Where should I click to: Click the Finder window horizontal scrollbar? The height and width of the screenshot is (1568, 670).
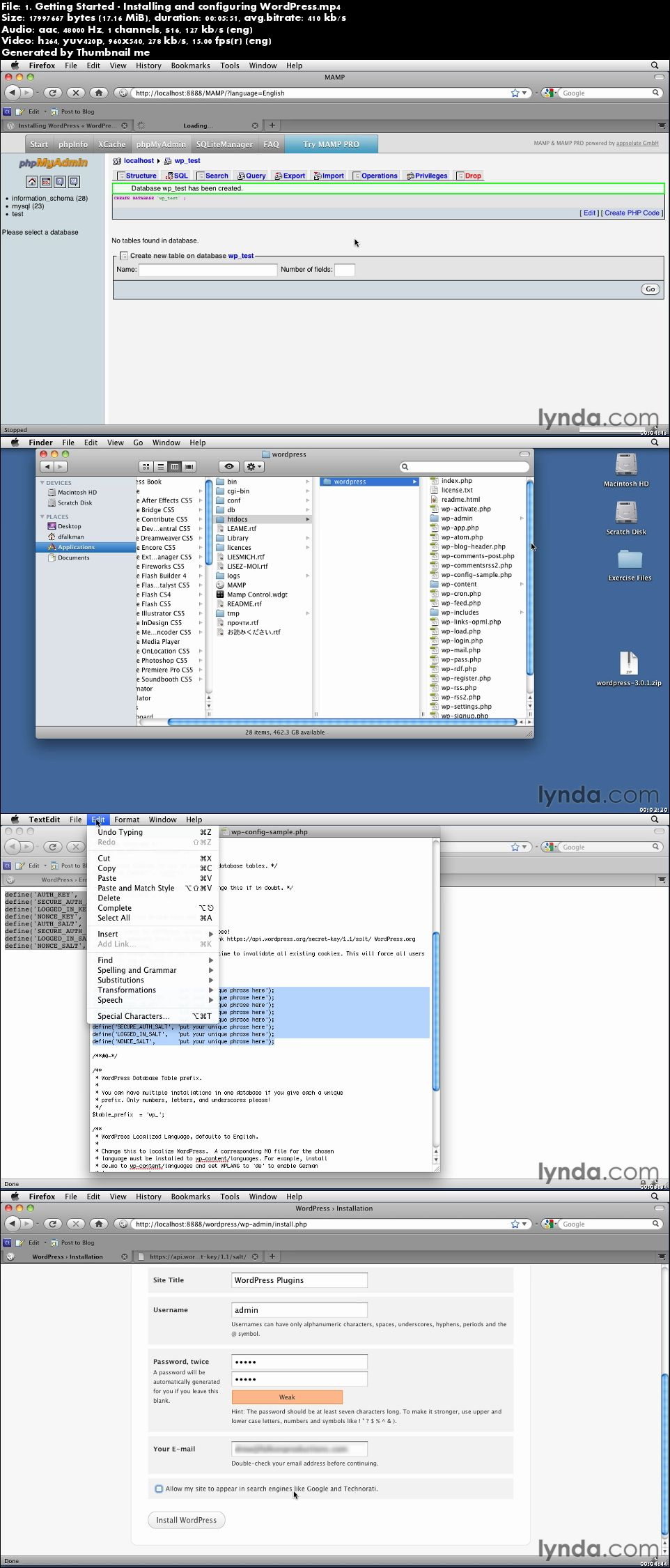pos(341,722)
